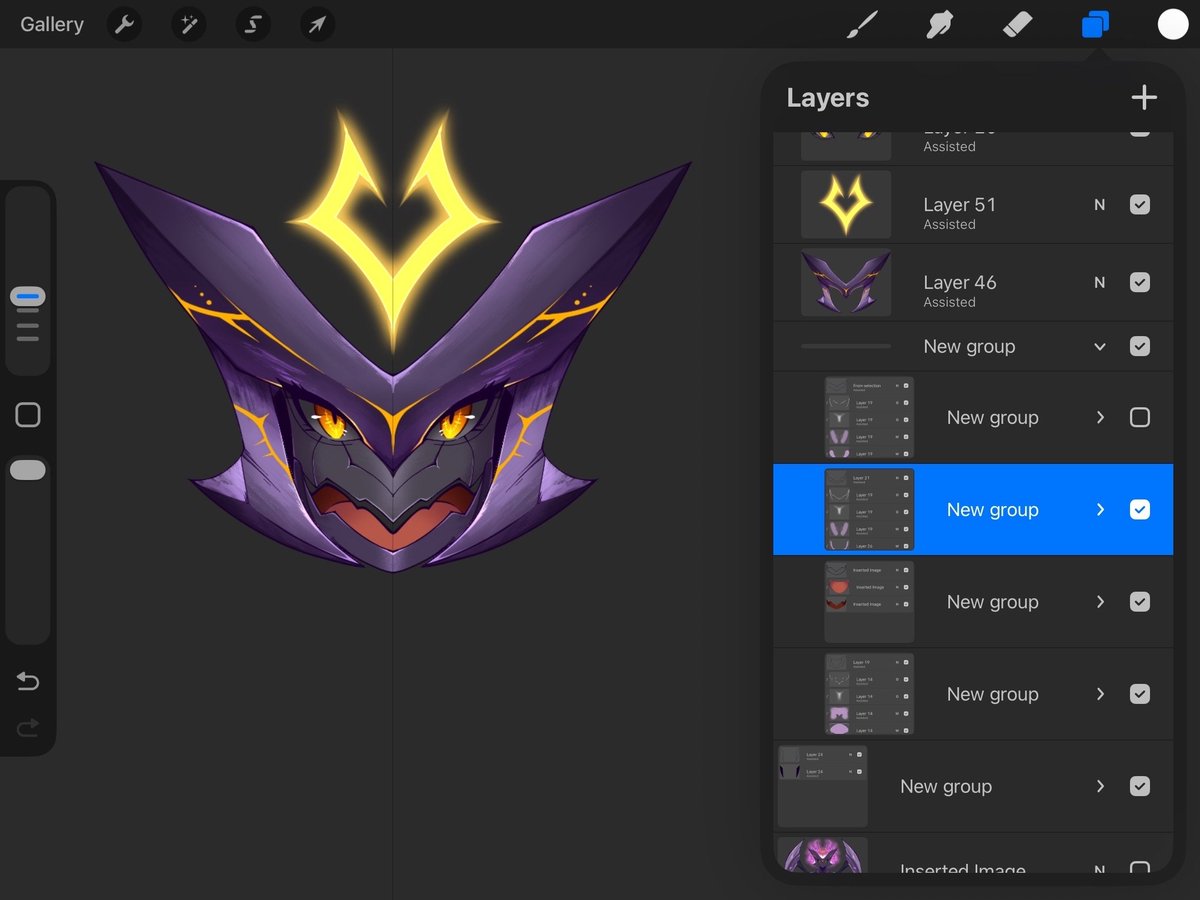Open the white active color circle
The width and height of the screenshot is (1200, 900).
pos(1173,24)
